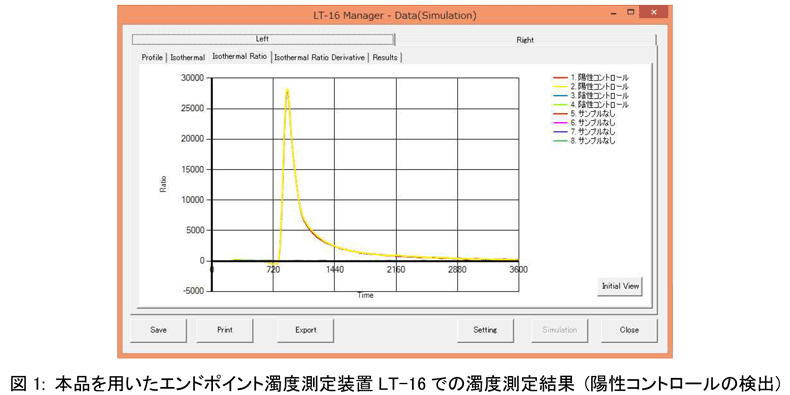Click the Save button

[x=158, y=330]
